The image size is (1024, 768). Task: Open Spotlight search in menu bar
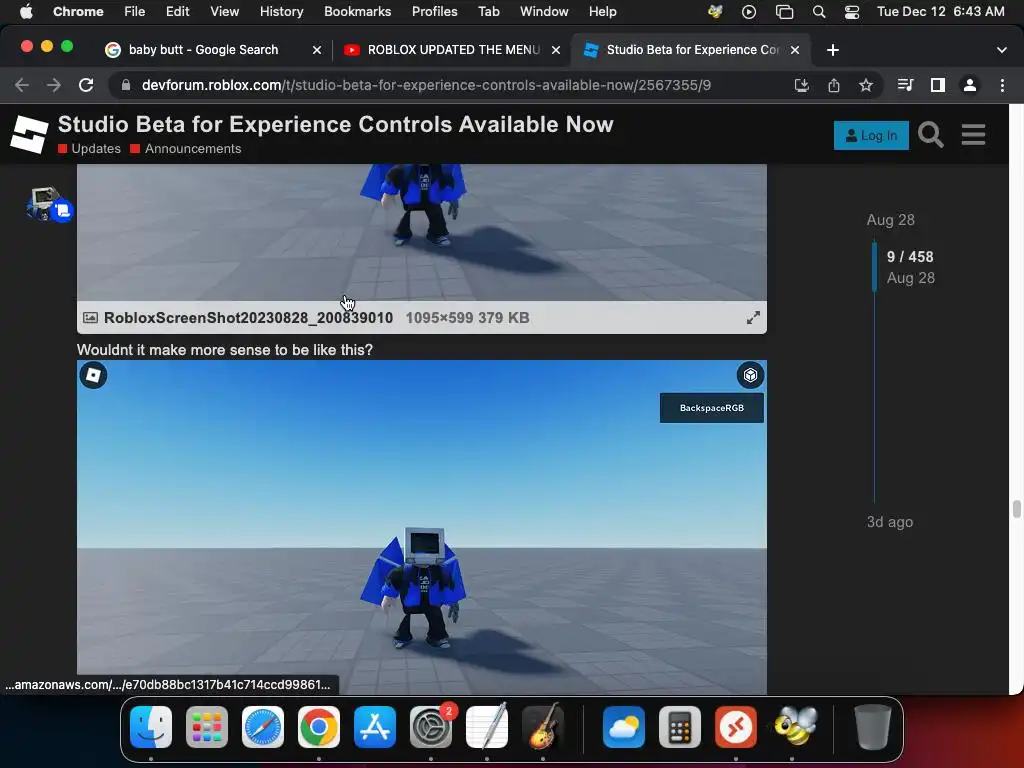pos(818,12)
